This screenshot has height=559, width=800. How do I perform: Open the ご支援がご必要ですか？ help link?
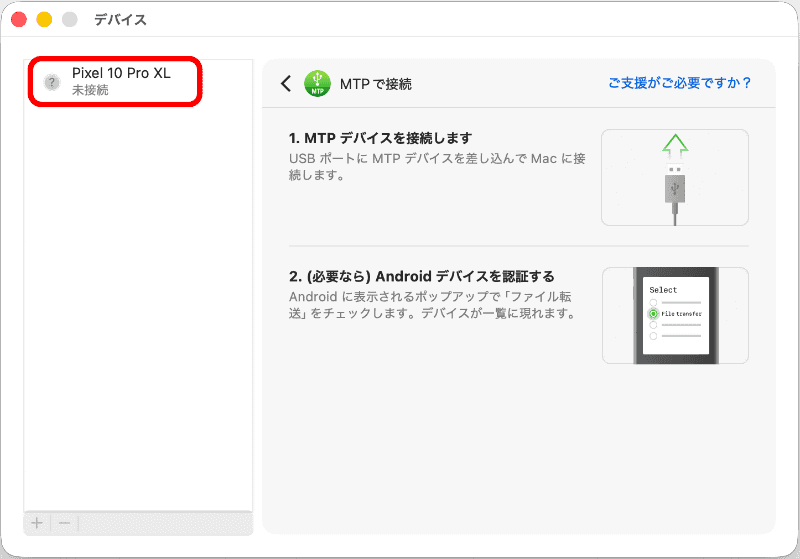point(680,83)
